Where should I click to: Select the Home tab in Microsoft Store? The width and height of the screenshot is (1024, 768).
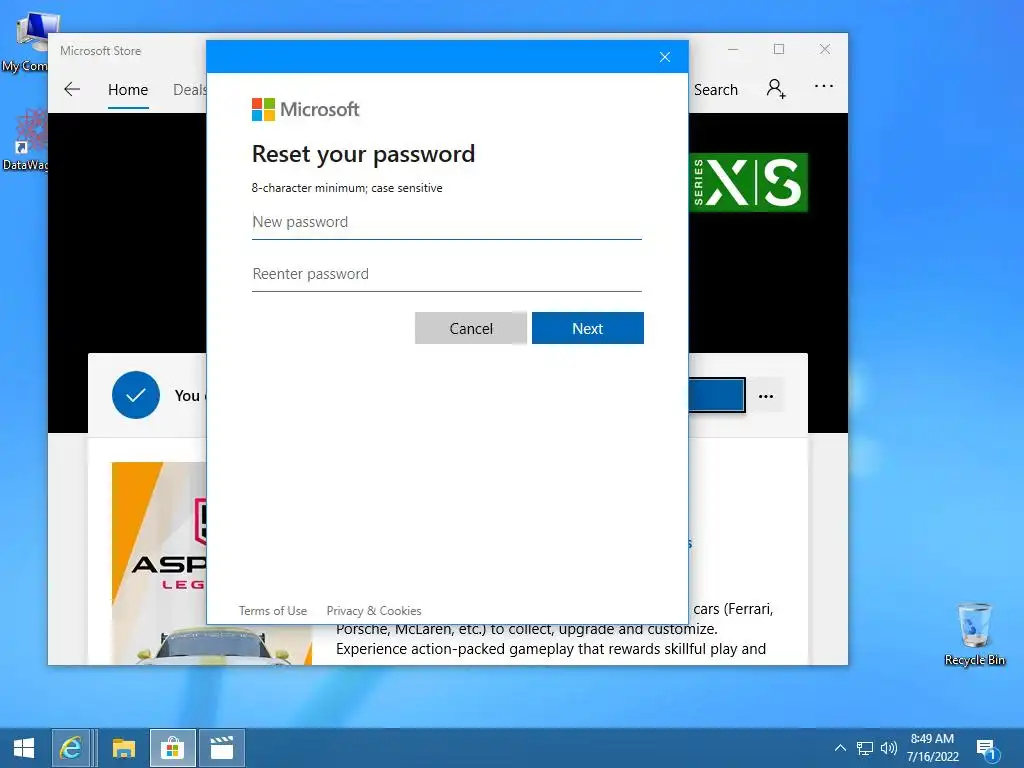click(128, 89)
